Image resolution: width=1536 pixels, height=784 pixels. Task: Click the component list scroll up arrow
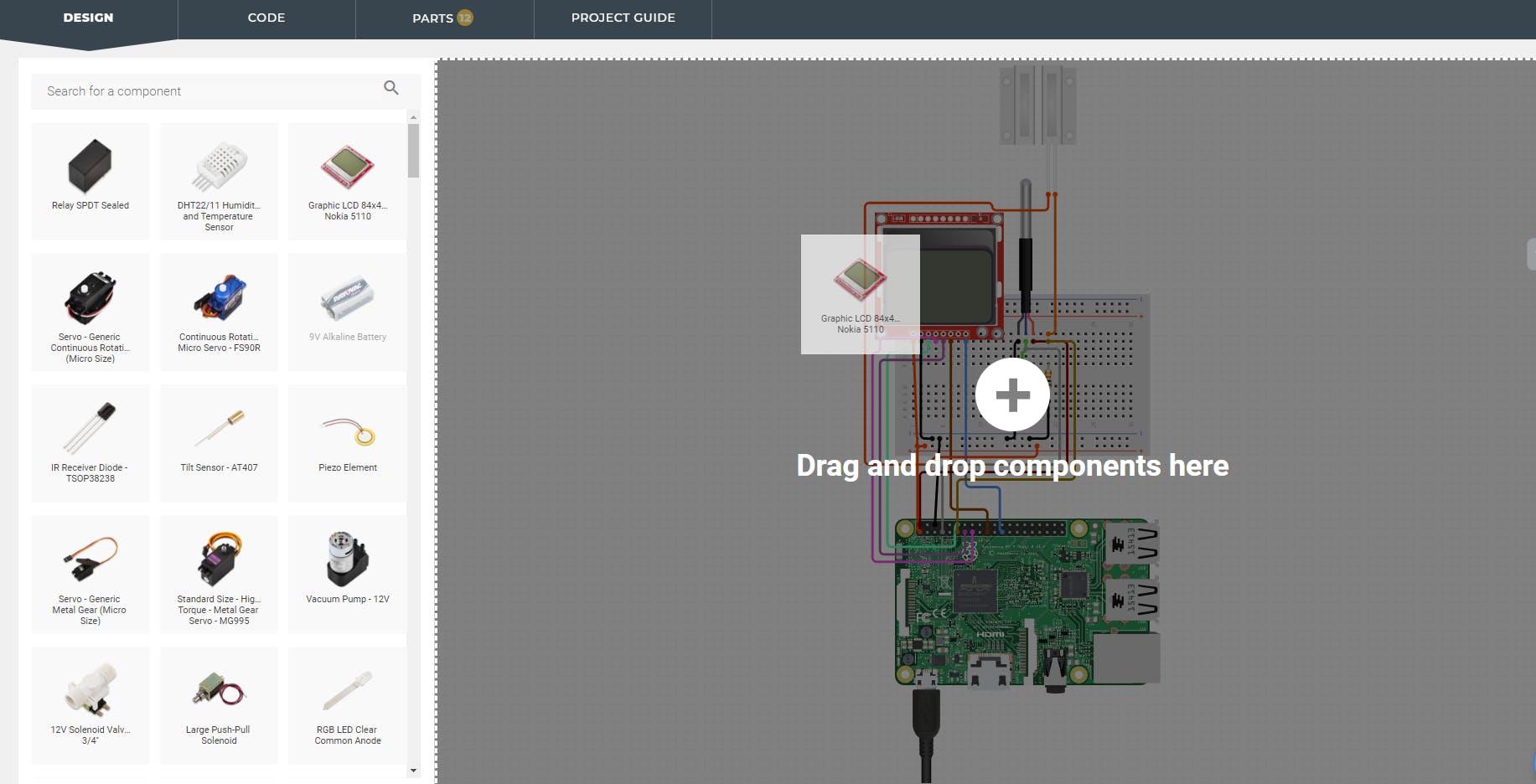(x=413, y=117)
